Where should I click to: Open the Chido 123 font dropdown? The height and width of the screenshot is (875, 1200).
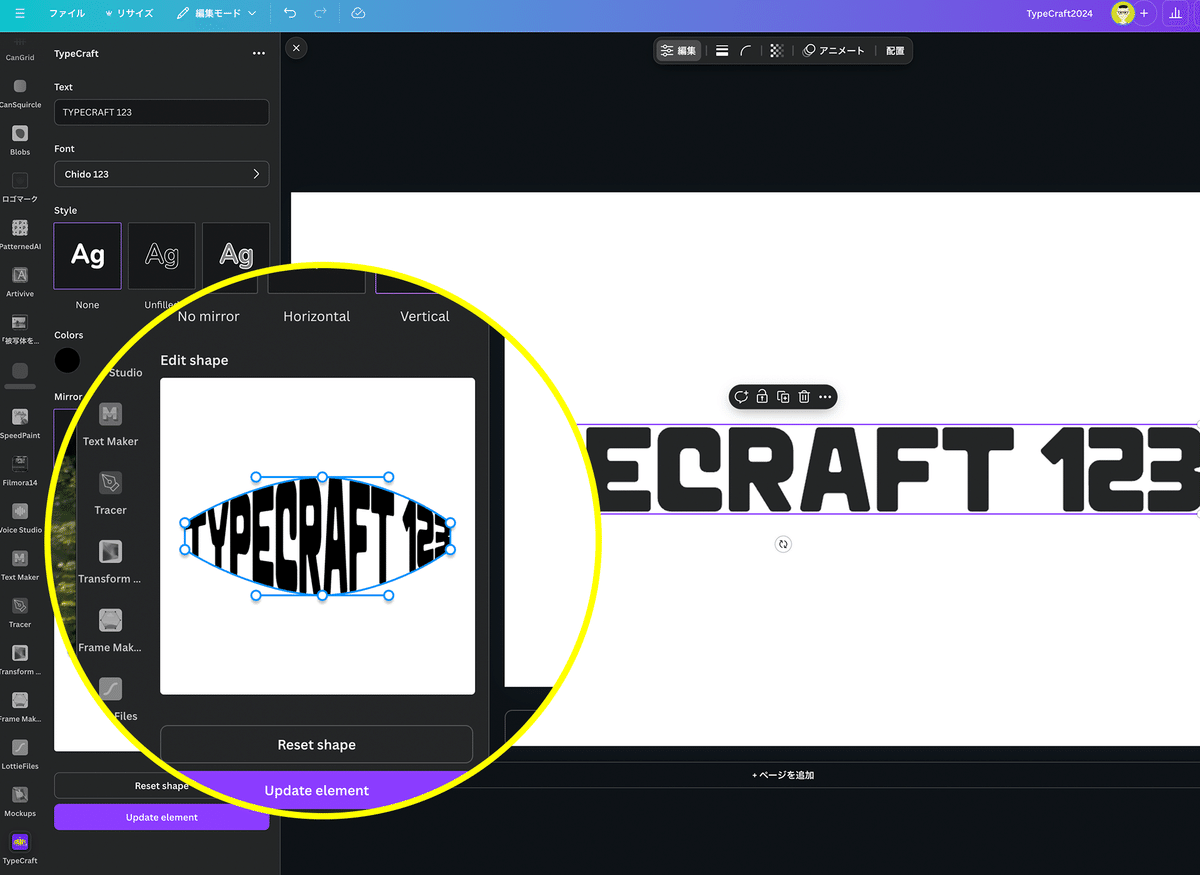tap(161, 173)
